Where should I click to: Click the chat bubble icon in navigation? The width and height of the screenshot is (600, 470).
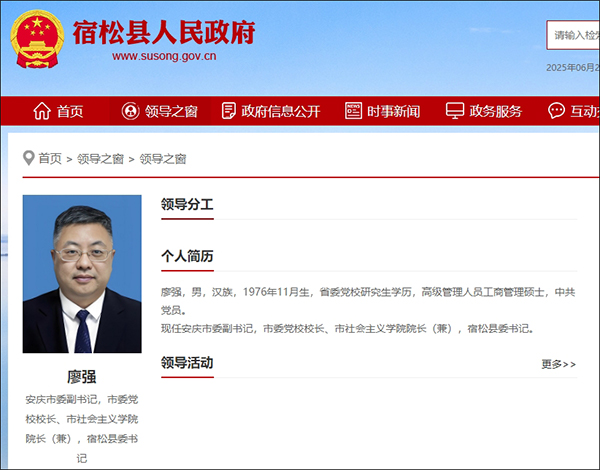(x=556, y=111)
